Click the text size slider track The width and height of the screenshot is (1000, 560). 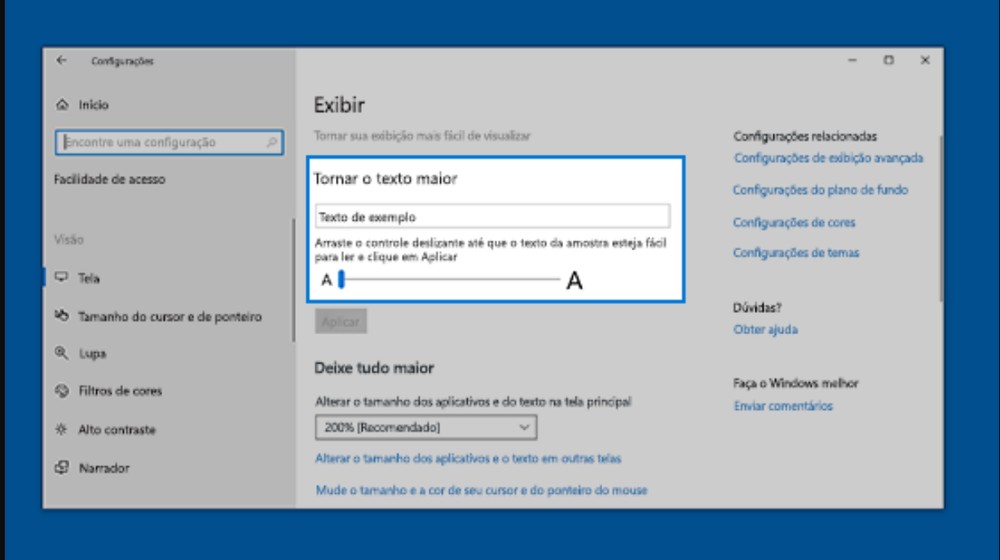point(450,279)
